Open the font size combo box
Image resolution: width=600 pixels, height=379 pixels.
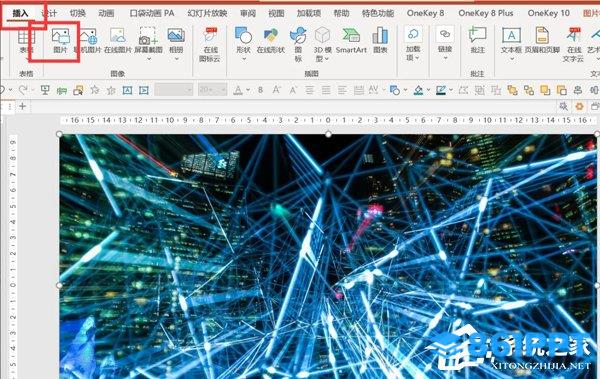pyautogui.click(x=213, y=90)
